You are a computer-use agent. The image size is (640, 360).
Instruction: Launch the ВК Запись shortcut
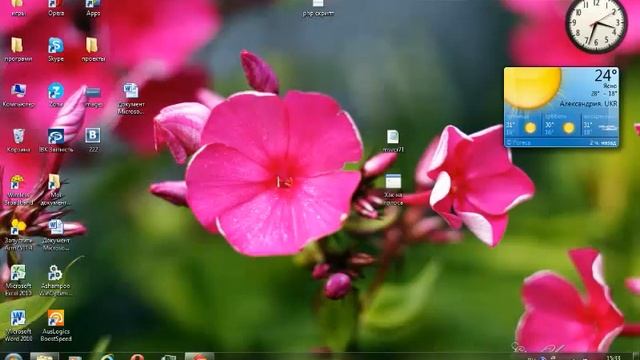(x=56, y=140)
